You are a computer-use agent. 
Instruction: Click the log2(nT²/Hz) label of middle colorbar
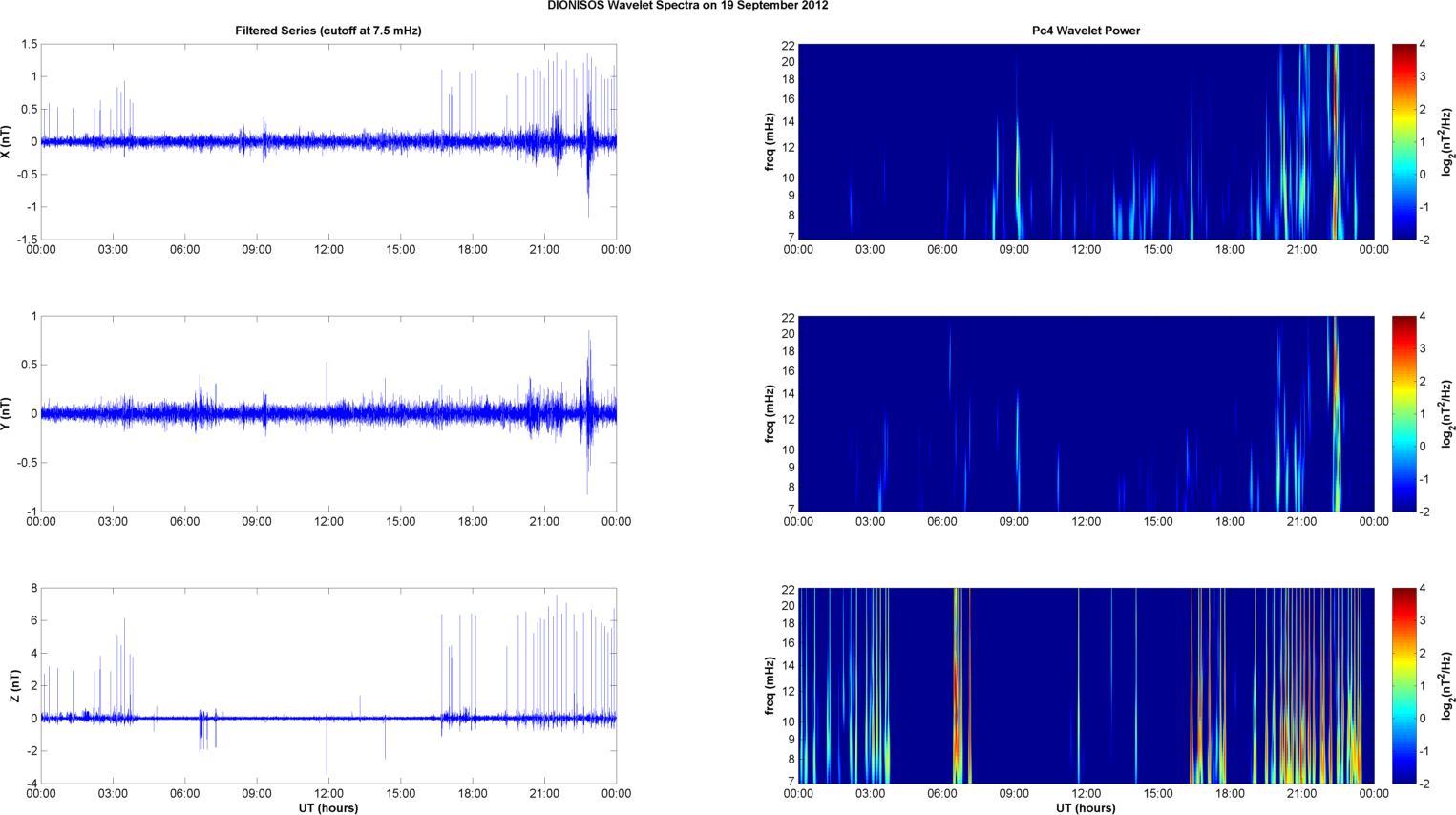coord(1447,413)
